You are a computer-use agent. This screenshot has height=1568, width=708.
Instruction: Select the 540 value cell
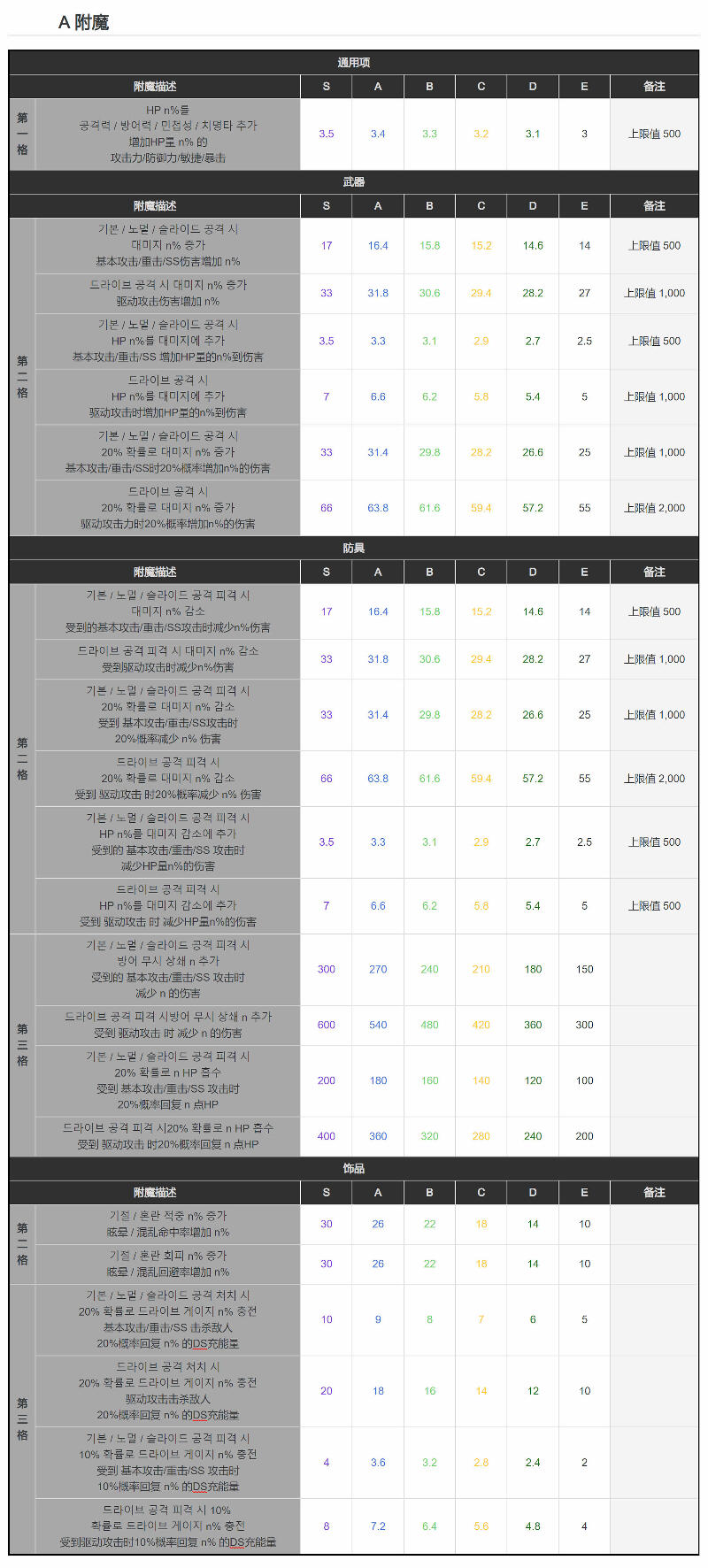point(378,1025)
